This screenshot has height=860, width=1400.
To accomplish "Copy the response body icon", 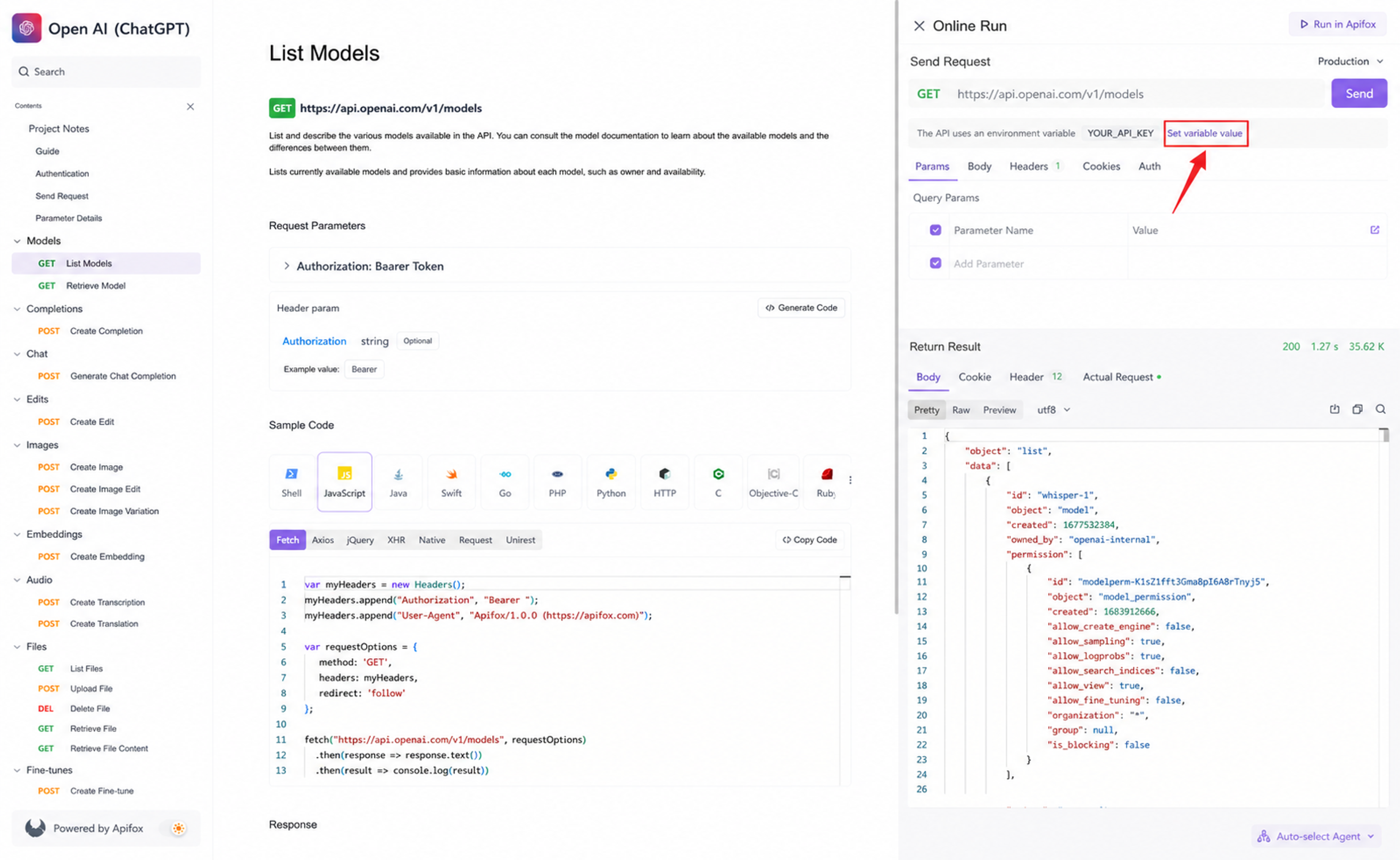I will [1357, 410].
